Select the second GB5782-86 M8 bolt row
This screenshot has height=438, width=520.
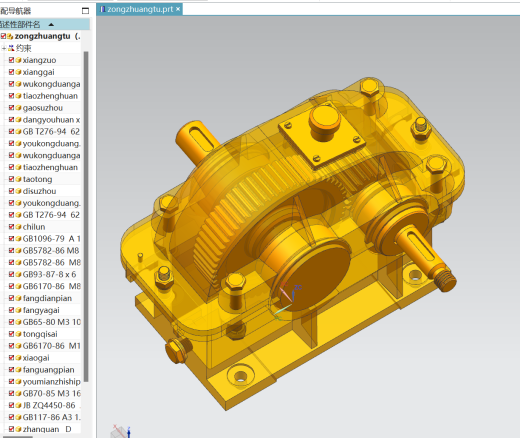tap(52, 262)
